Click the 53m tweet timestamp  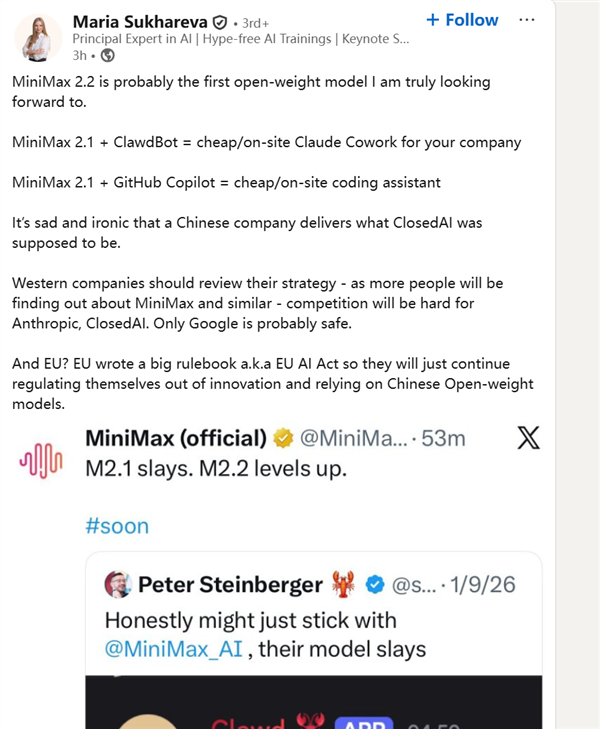click(x=441, y=438)
